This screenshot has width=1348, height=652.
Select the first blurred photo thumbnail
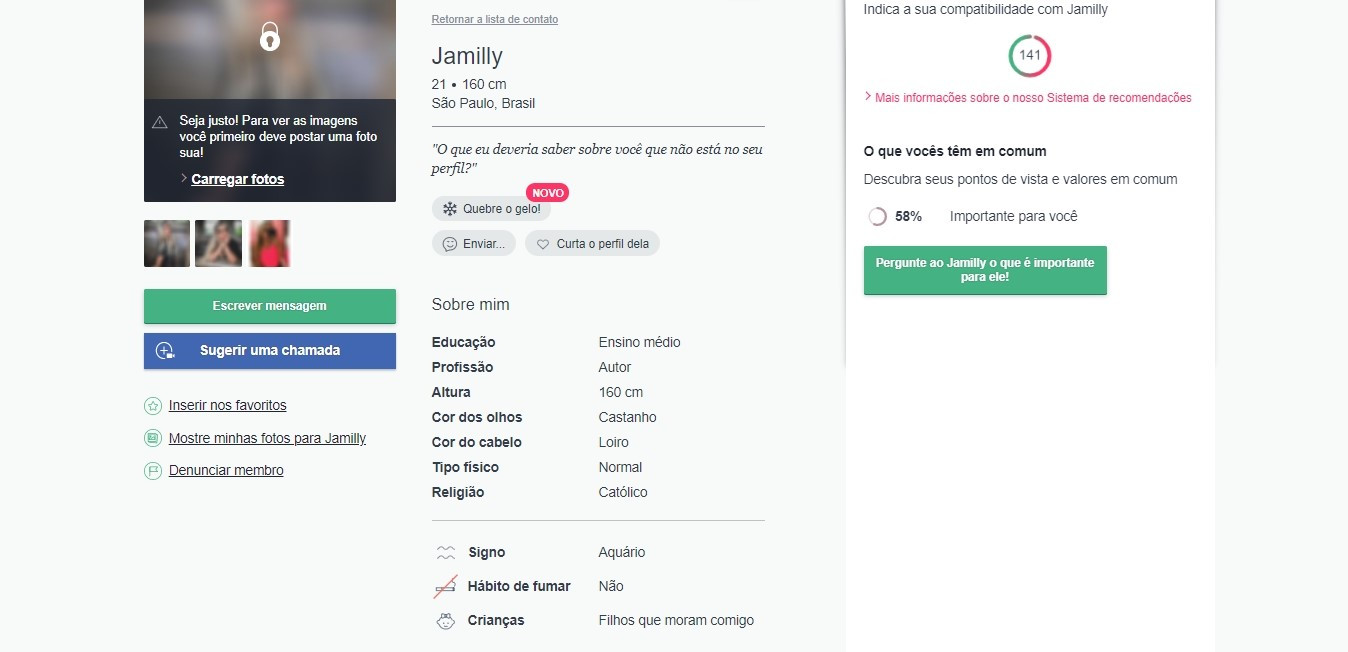(167, 243)
